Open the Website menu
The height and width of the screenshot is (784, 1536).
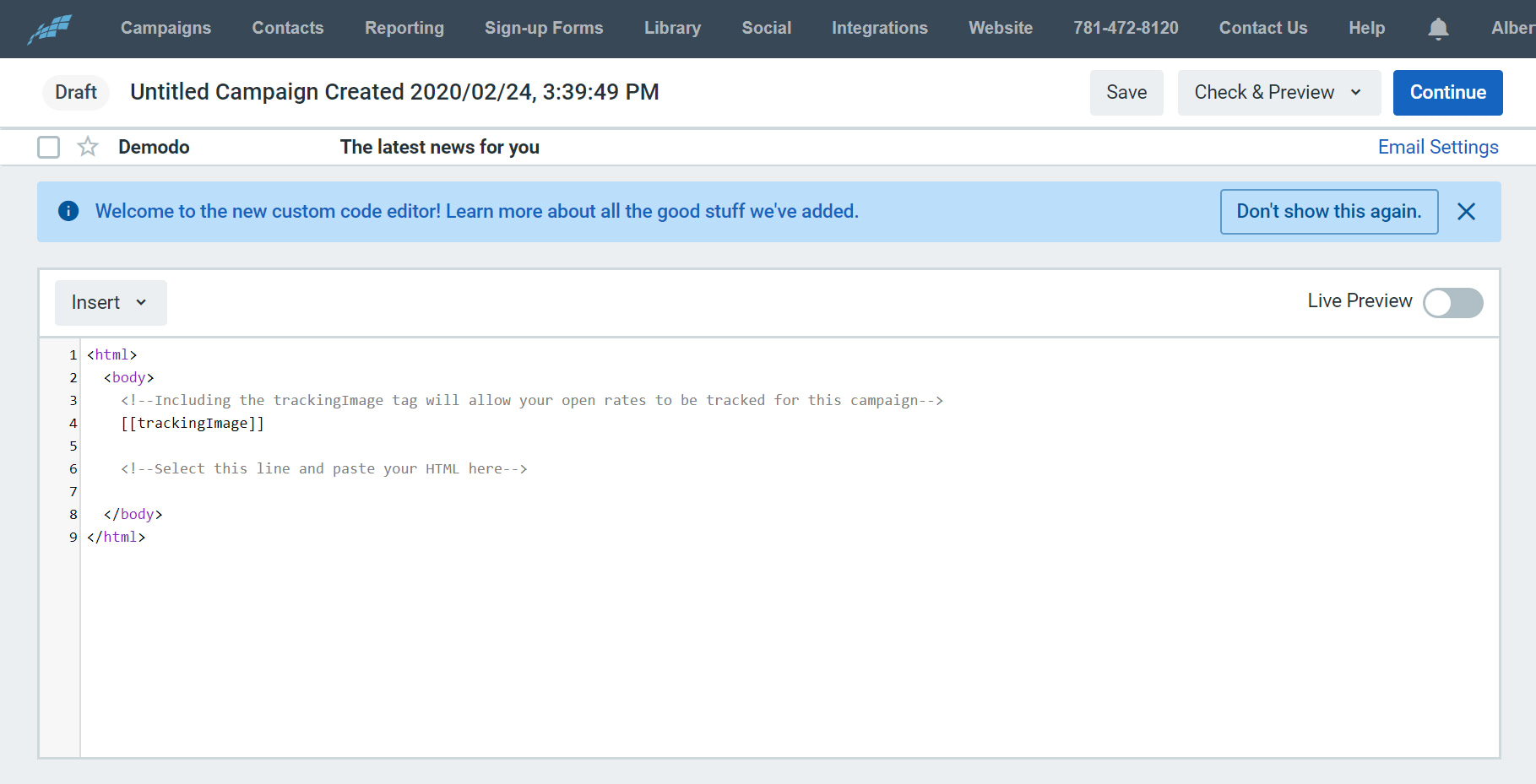point(1001,28)
